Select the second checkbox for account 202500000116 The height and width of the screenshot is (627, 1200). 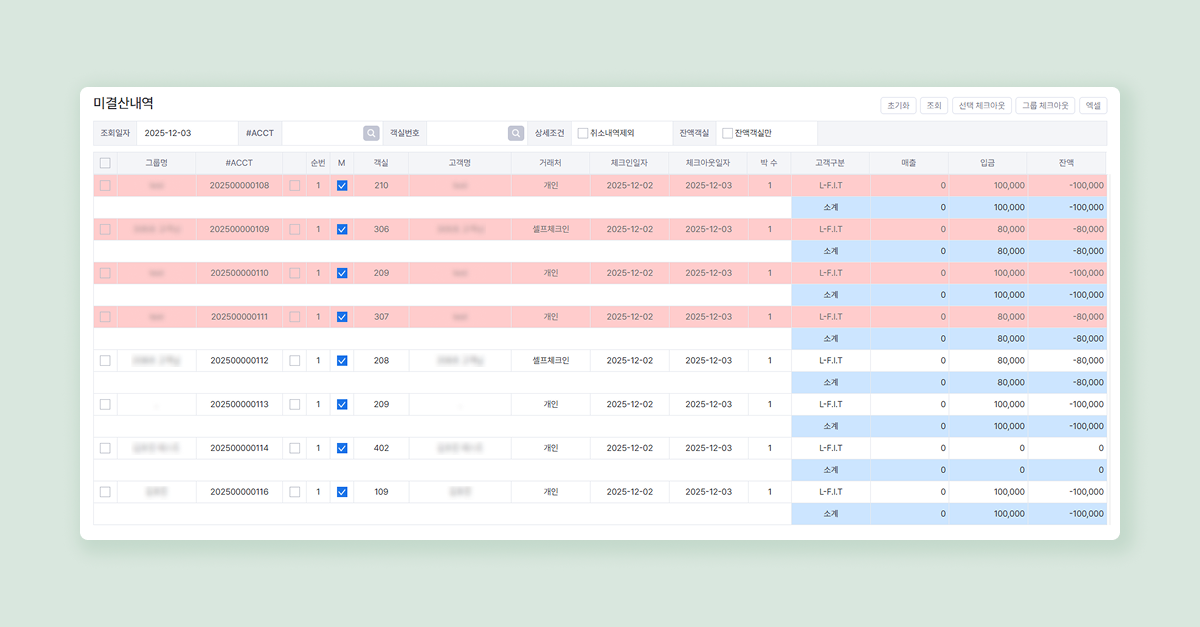(x=294, y=492)
